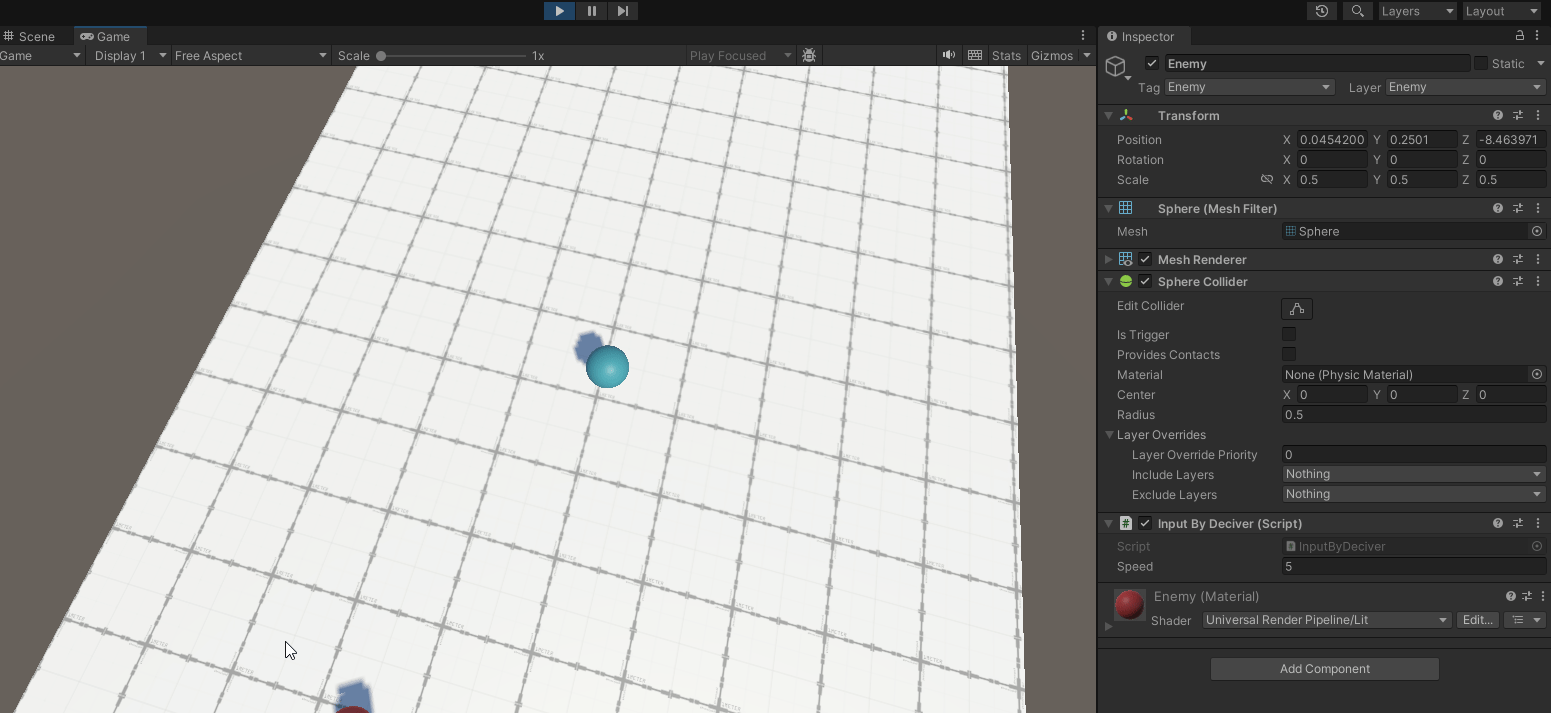This screenshot has height=713, width=1551.
Task: Disable the Sphere Collider checkbox
Action: click(1145, 282)
